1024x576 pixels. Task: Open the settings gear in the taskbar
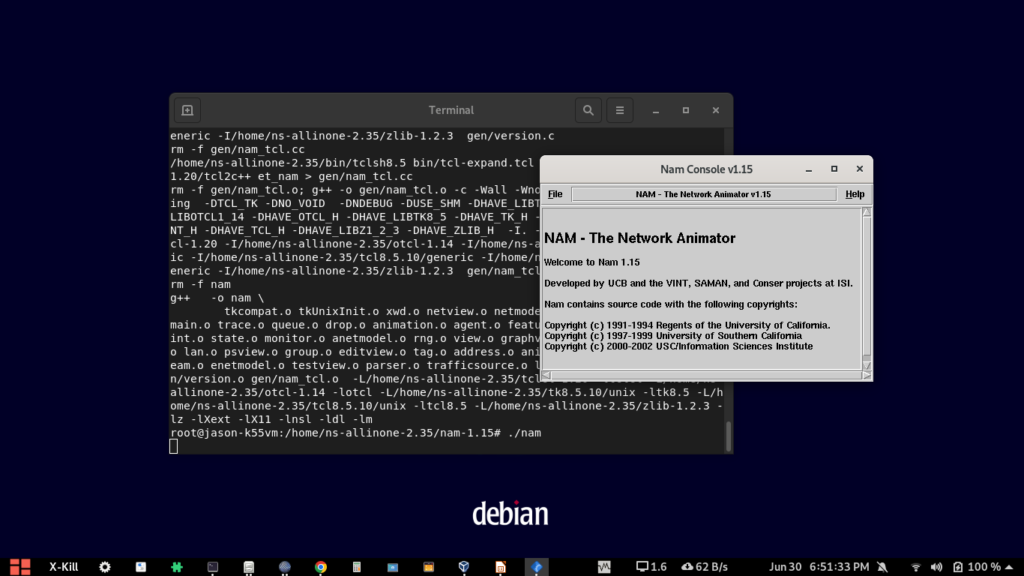click(x=104, y=566)
